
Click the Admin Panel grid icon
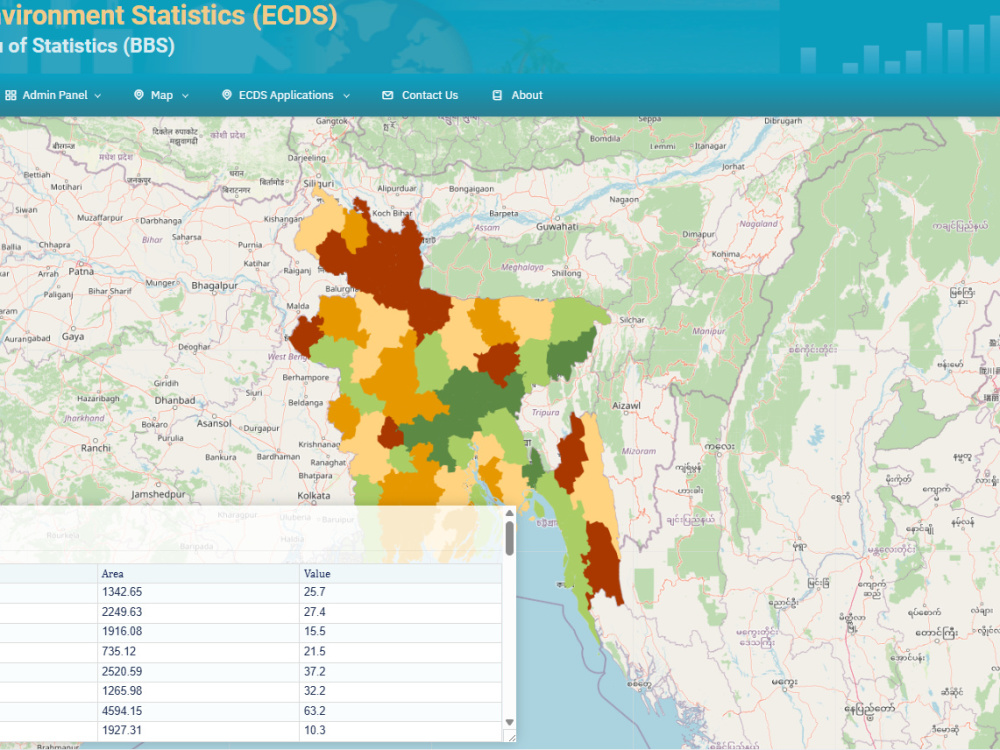11,95
